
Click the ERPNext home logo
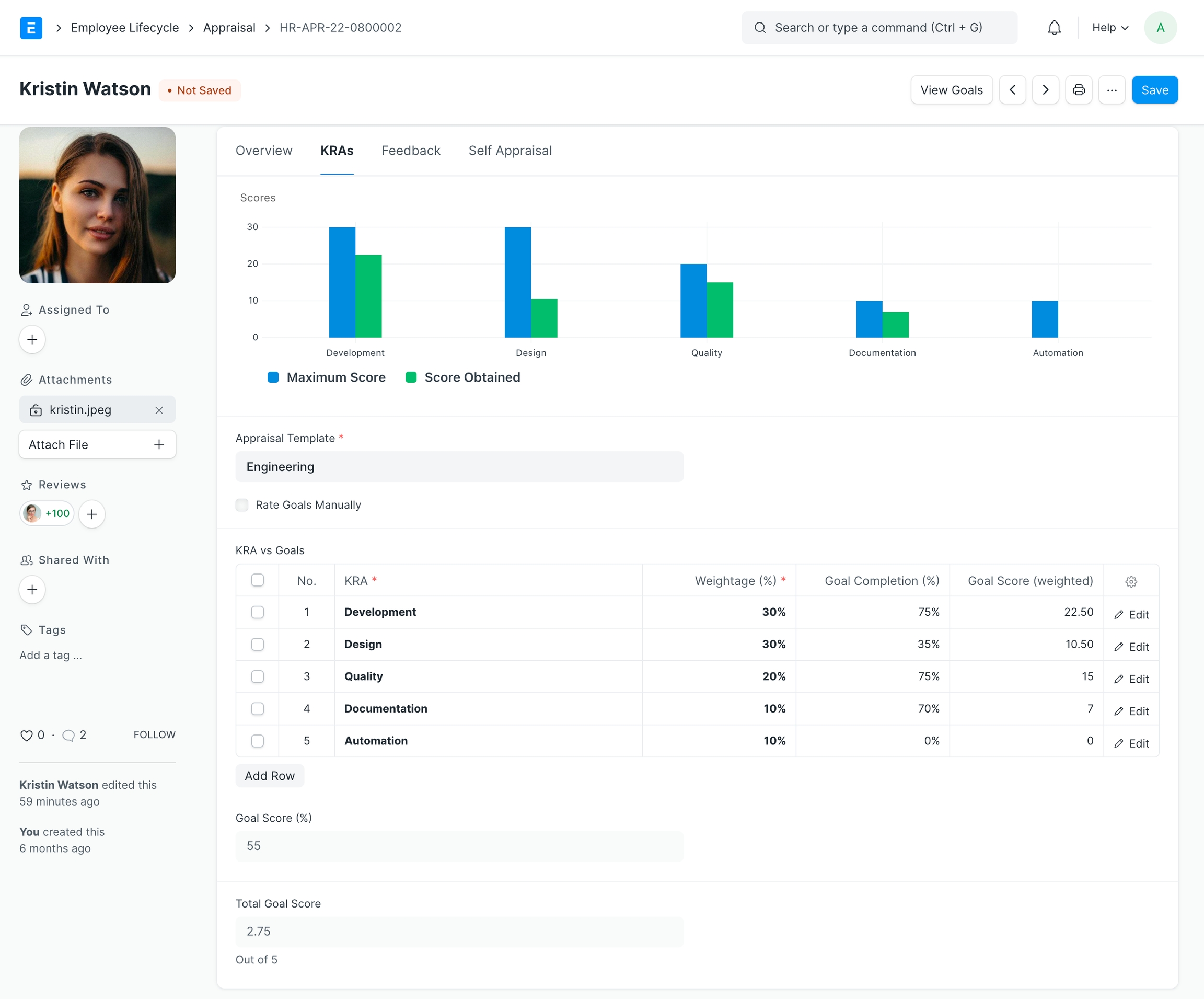tap(31, 28)
